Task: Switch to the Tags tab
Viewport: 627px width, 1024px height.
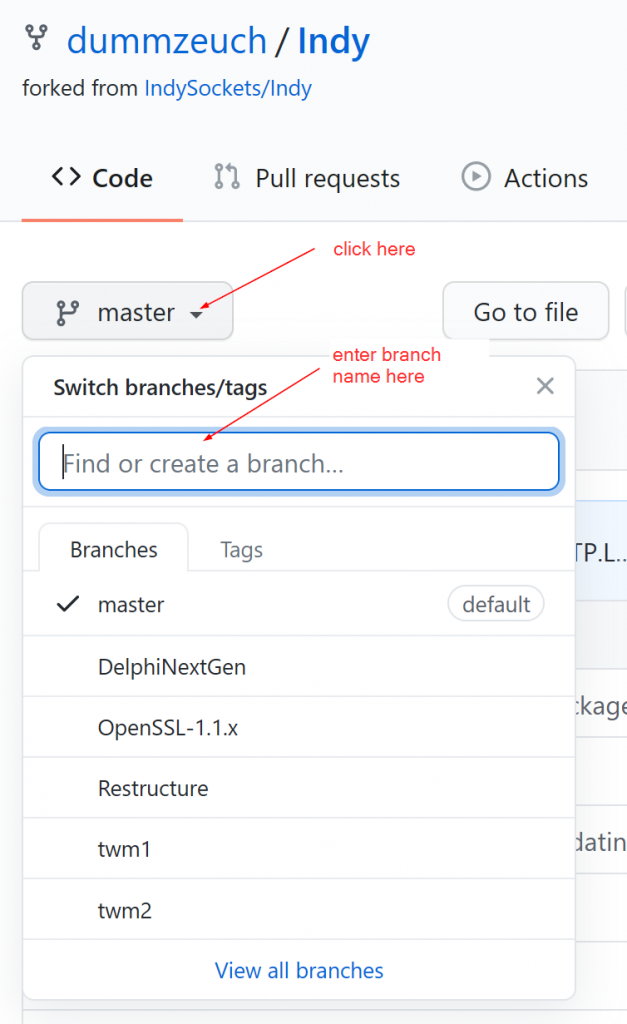Action: 241,549
